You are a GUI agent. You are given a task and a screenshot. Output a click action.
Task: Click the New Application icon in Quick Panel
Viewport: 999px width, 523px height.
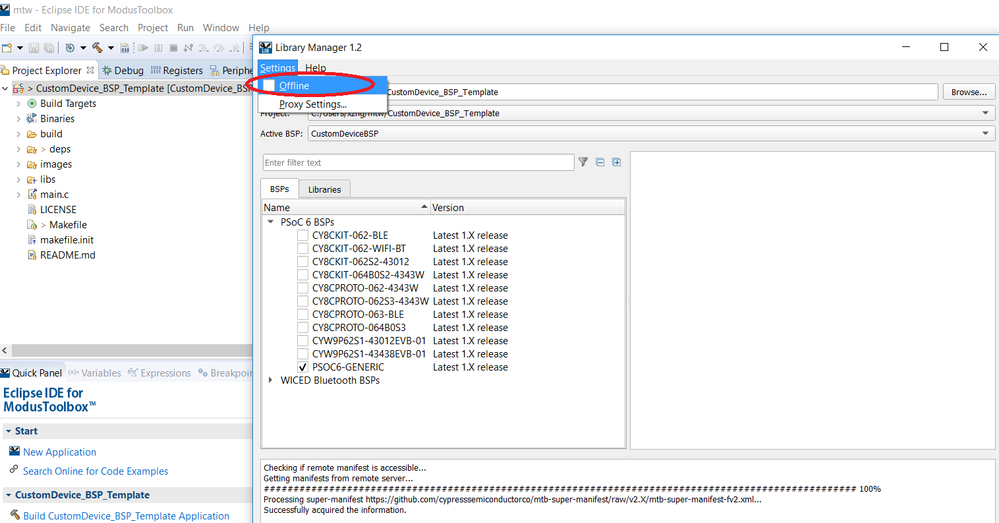point(15,451)
